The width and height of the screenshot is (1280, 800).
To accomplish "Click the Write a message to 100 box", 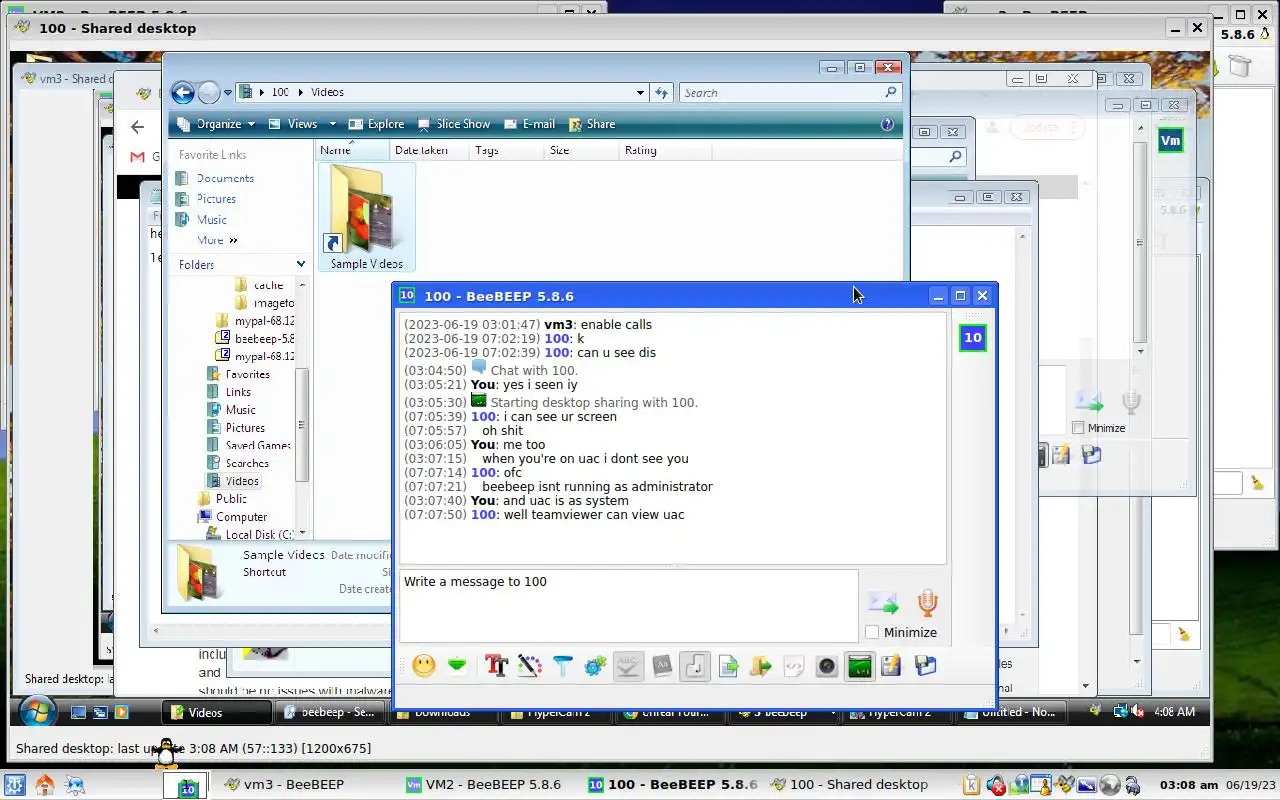I will [628, 606].
